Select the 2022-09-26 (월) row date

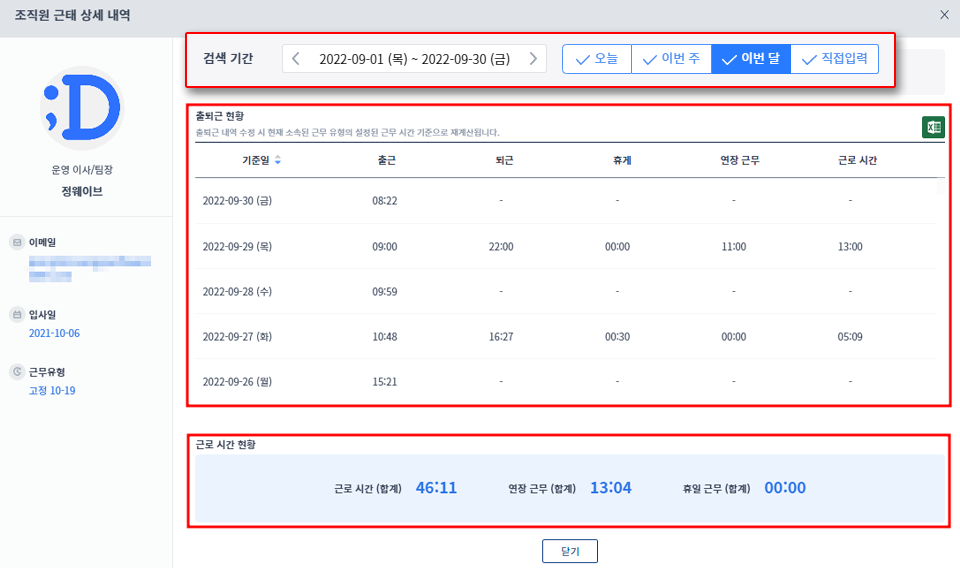[x=237, y=382]
